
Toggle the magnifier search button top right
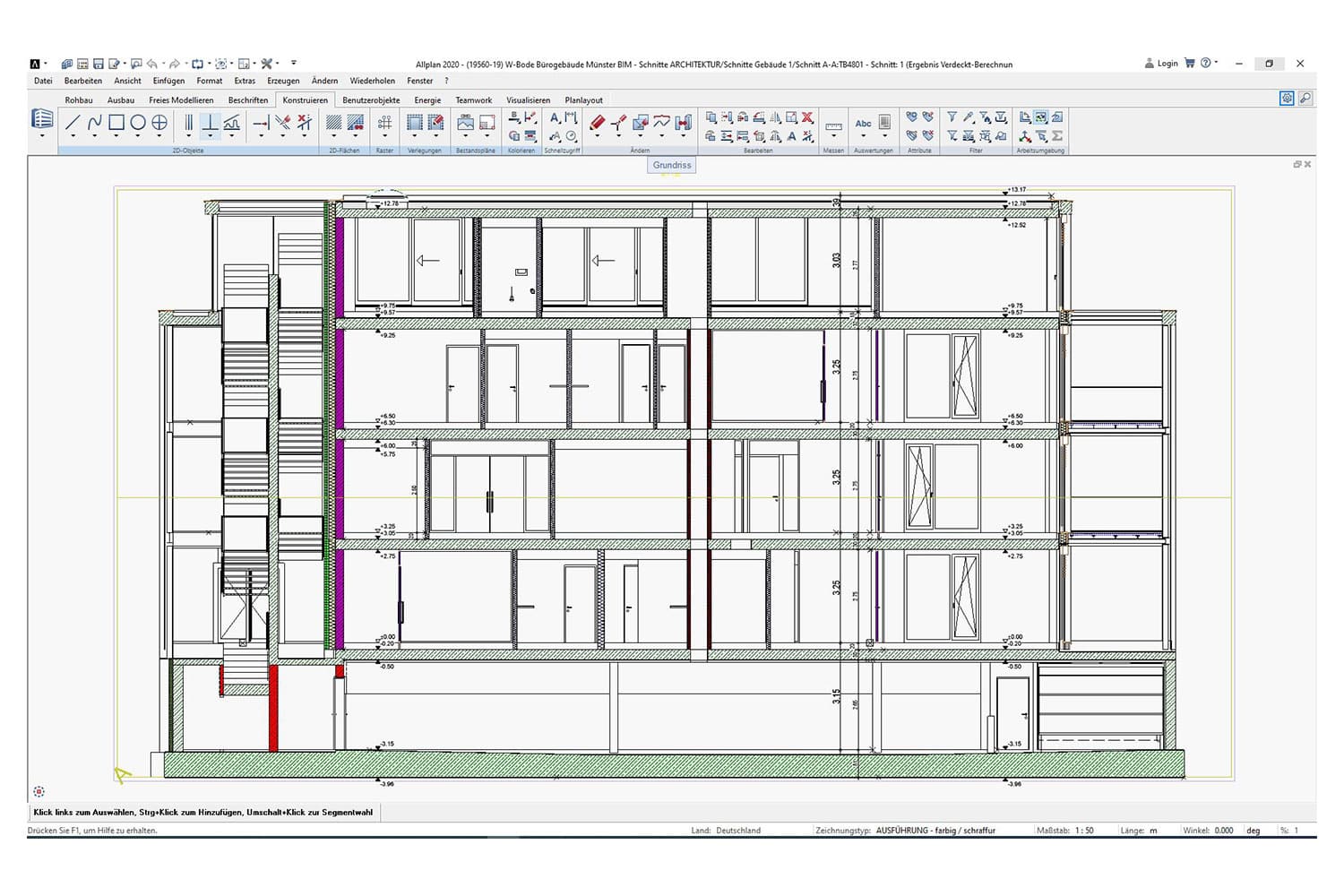coord(1305,99)
